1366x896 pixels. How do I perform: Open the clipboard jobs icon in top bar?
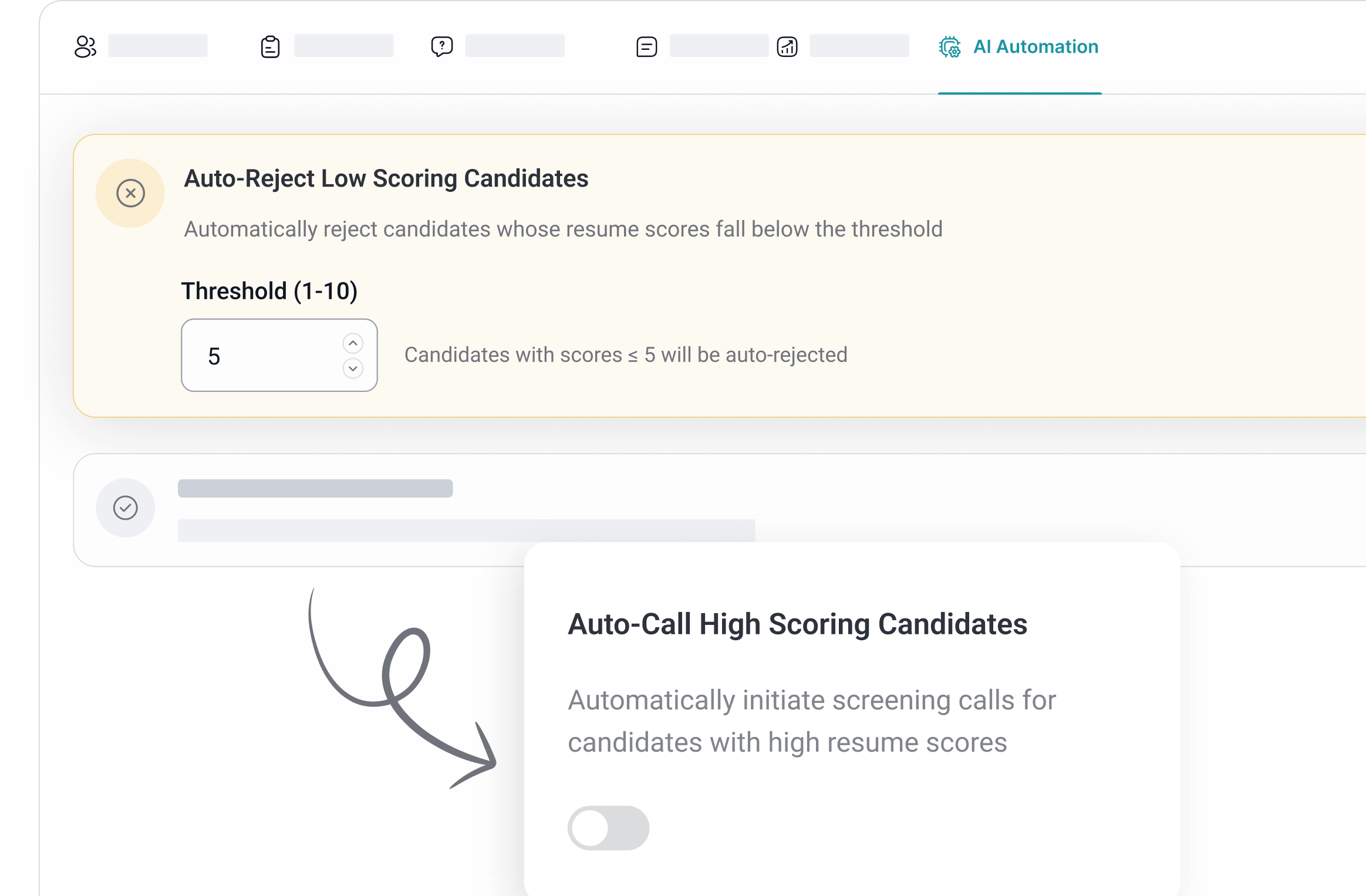269,47
